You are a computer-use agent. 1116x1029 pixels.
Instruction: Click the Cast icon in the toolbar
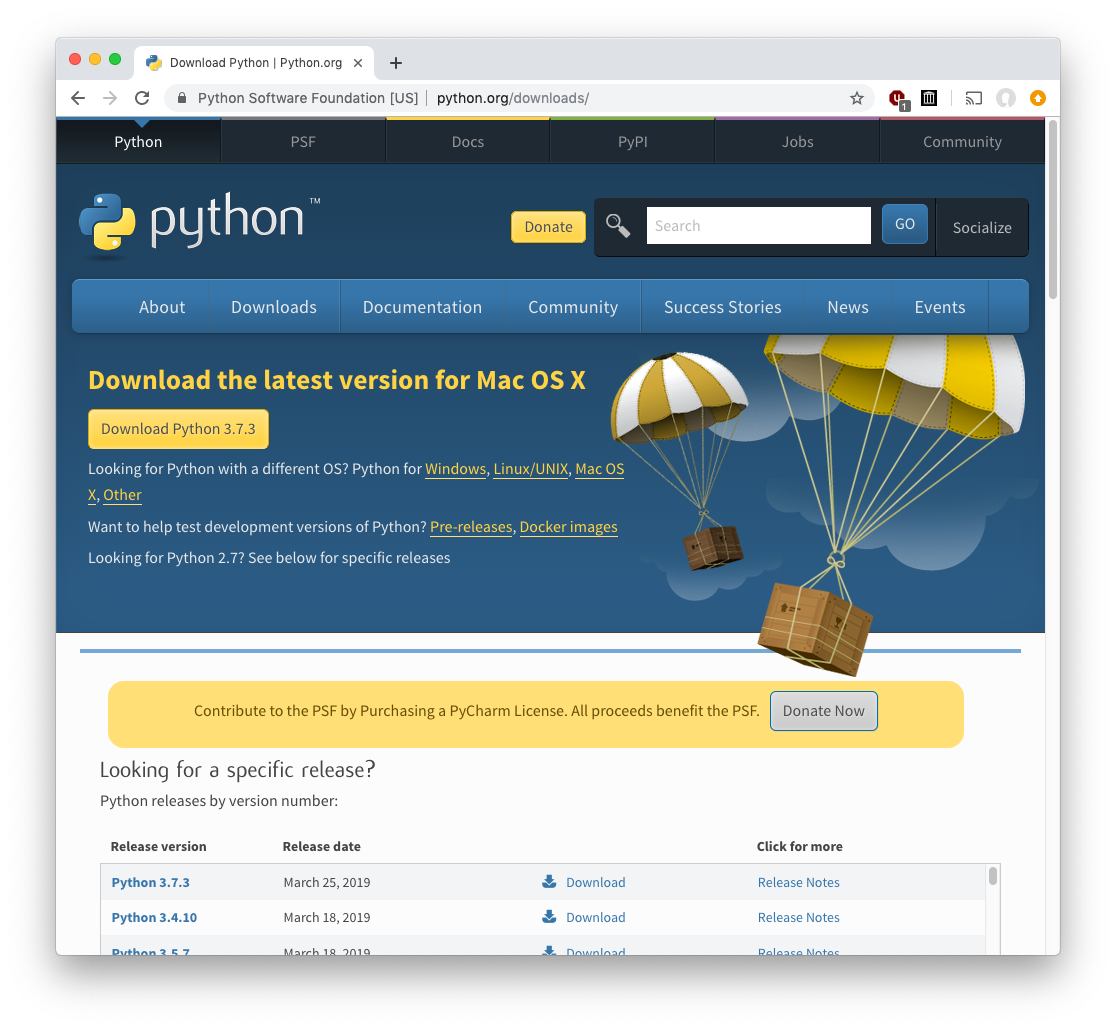click(x=973, y=98)
